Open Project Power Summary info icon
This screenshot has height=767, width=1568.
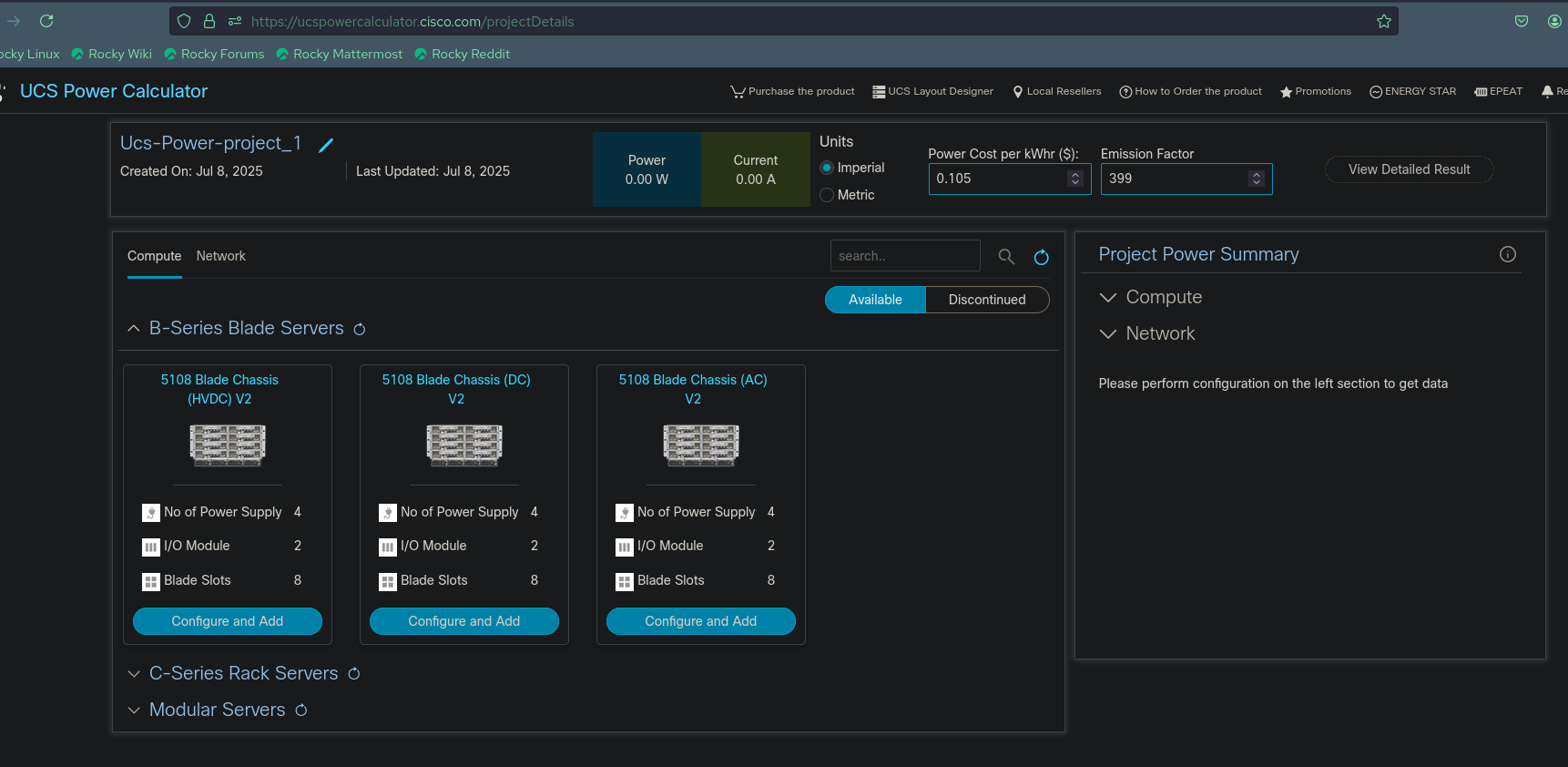point(1508,254)
